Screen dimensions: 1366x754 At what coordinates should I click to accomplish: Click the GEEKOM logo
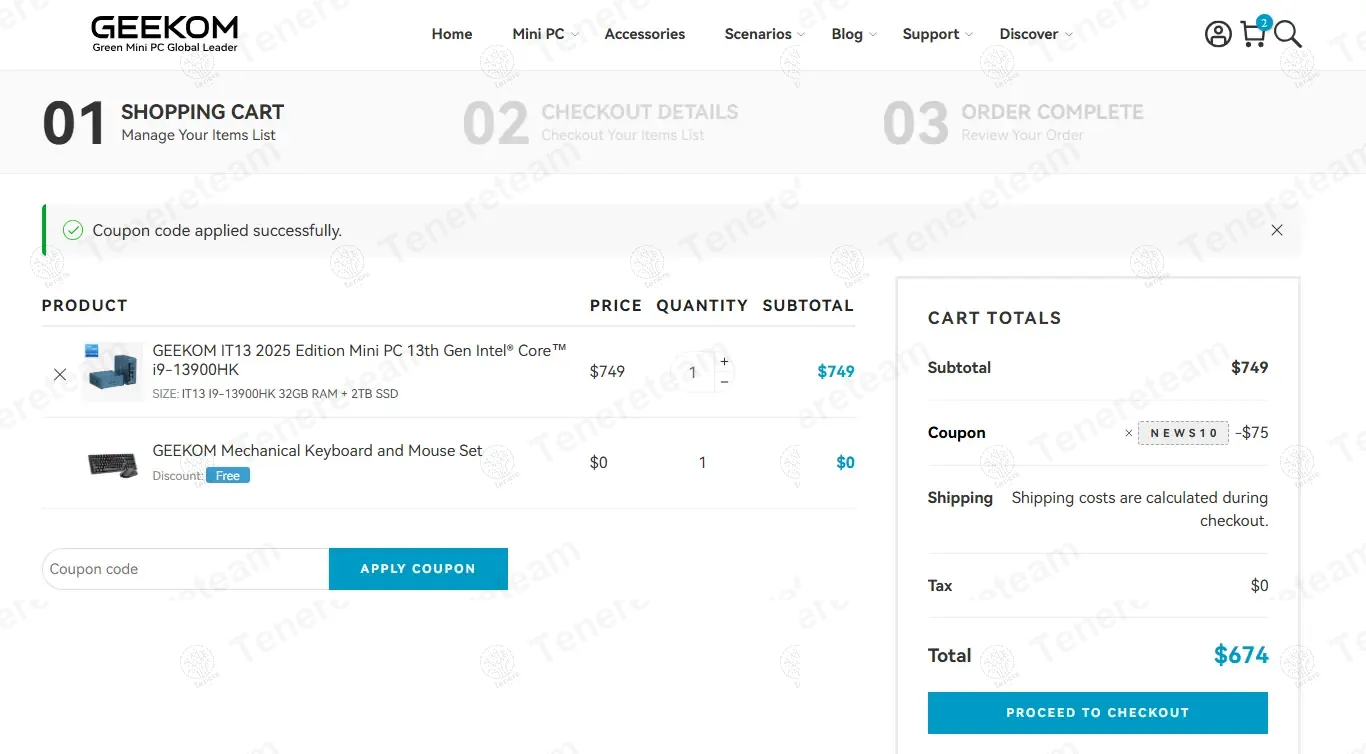coord(164,33)
